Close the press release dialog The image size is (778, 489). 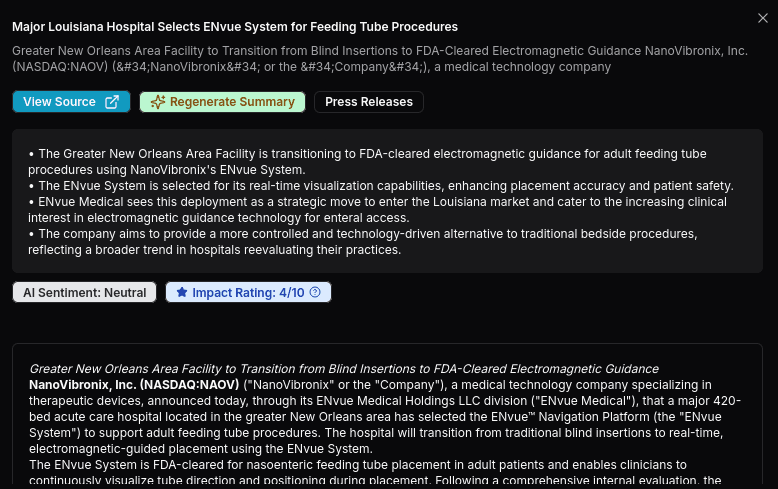click(x=763, y=18)
